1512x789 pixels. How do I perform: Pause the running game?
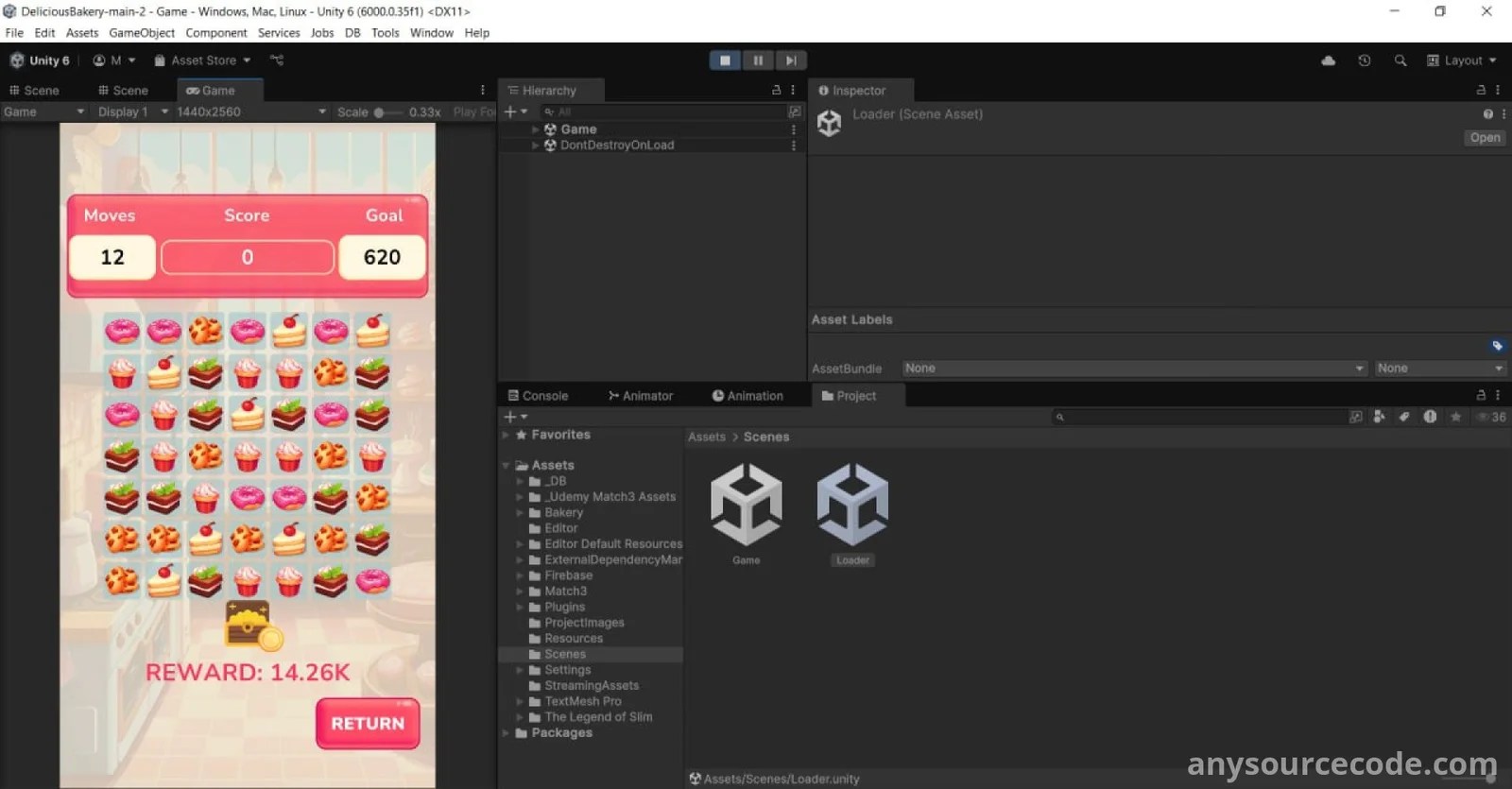point(758,60)
